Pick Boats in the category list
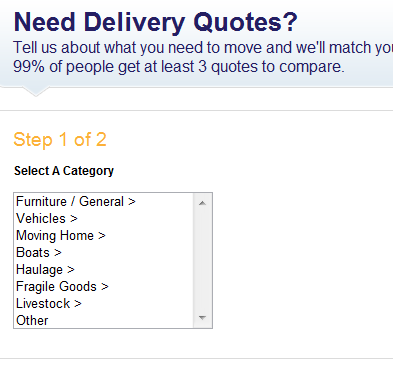 click(x=104, y=253)
